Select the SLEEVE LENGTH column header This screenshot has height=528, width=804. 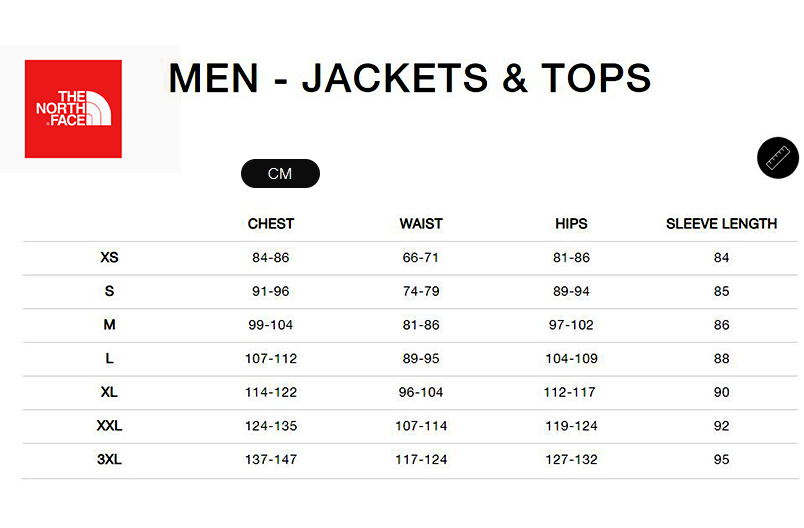(721, 224)
